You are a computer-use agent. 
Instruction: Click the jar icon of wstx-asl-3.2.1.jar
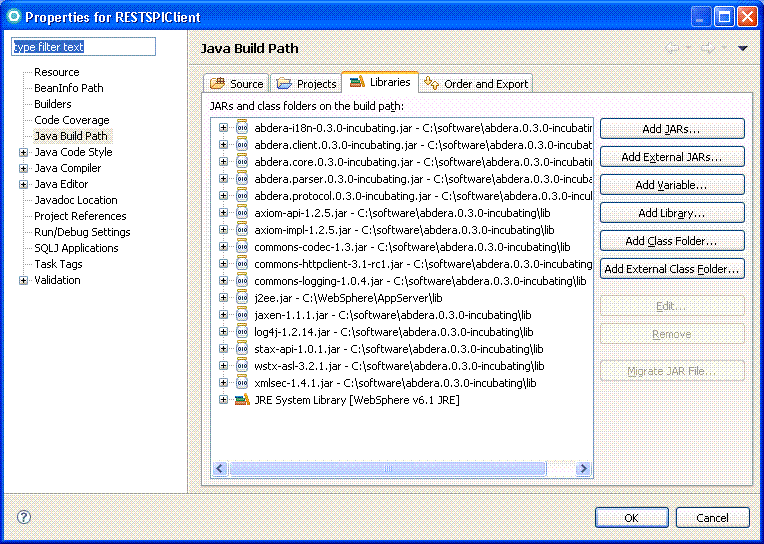coord(242,366)
